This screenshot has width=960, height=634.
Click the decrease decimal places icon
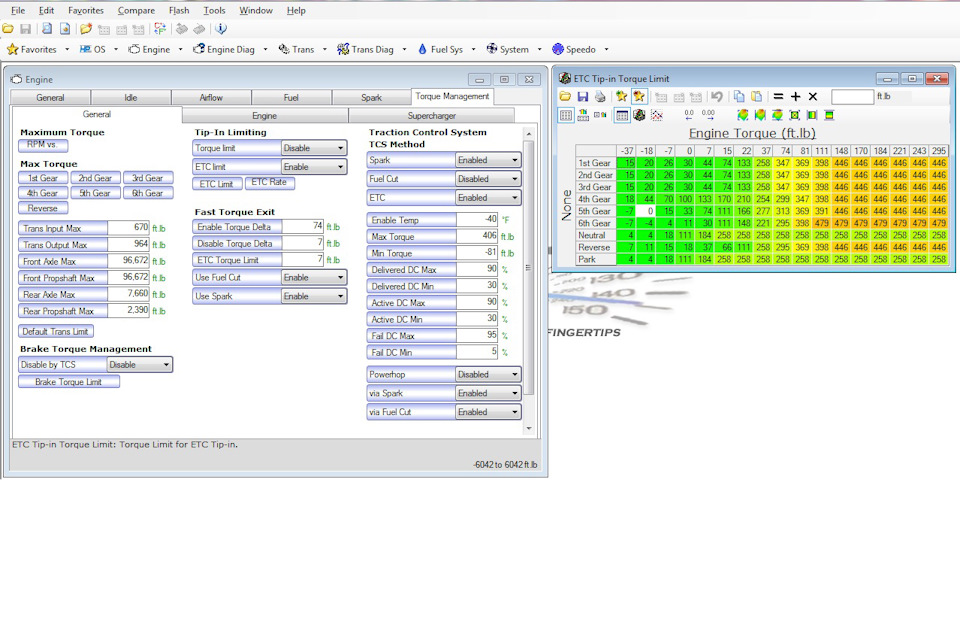689,115
